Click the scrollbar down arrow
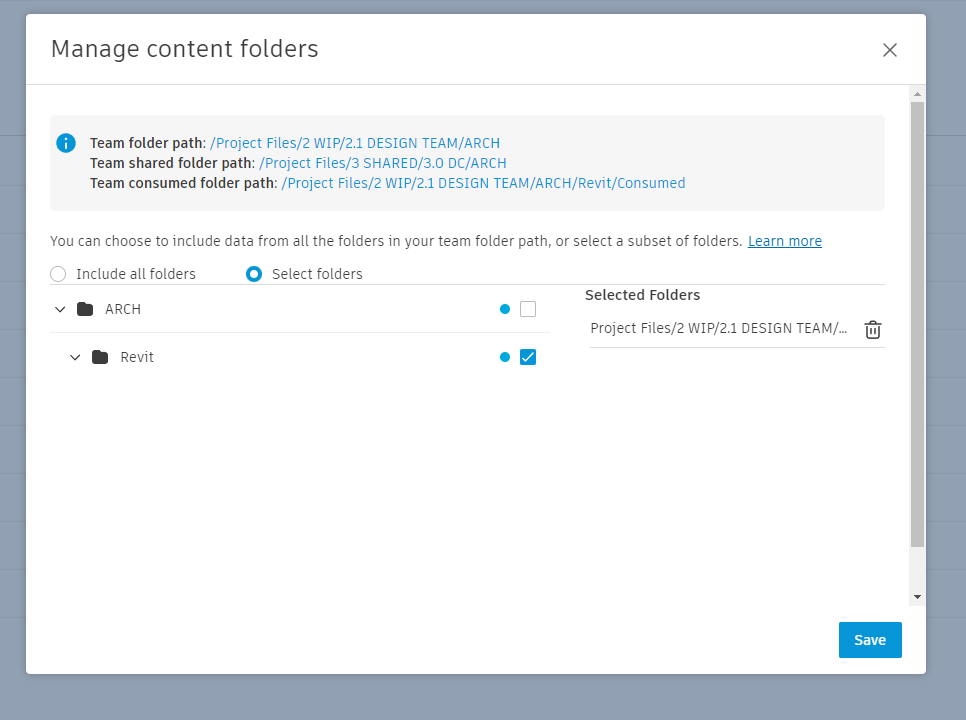966x720 pixels. tap(917, 595)
